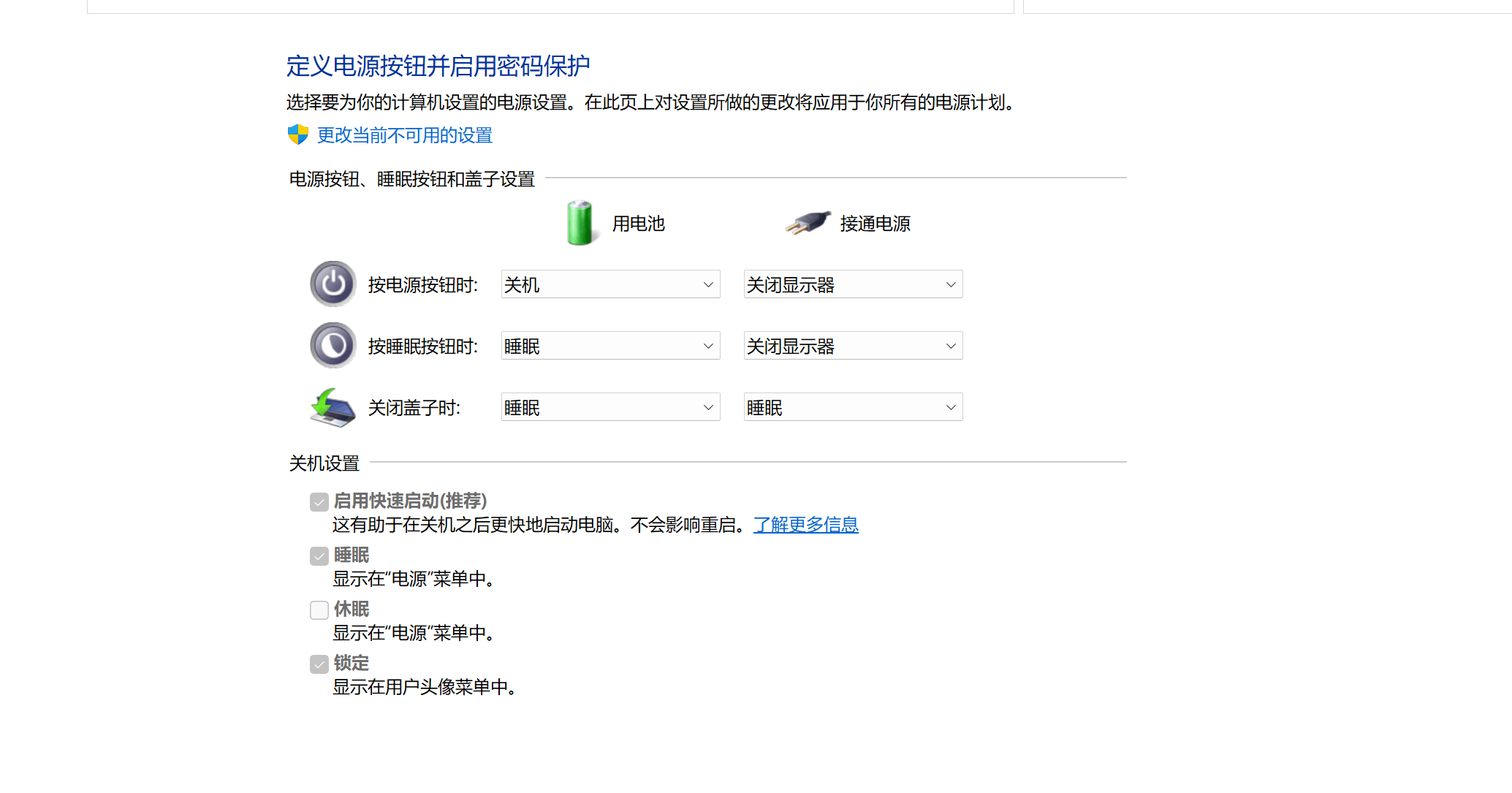Click the laptop lid close icon
This screenshot has height=793, width=1512.
333,407
